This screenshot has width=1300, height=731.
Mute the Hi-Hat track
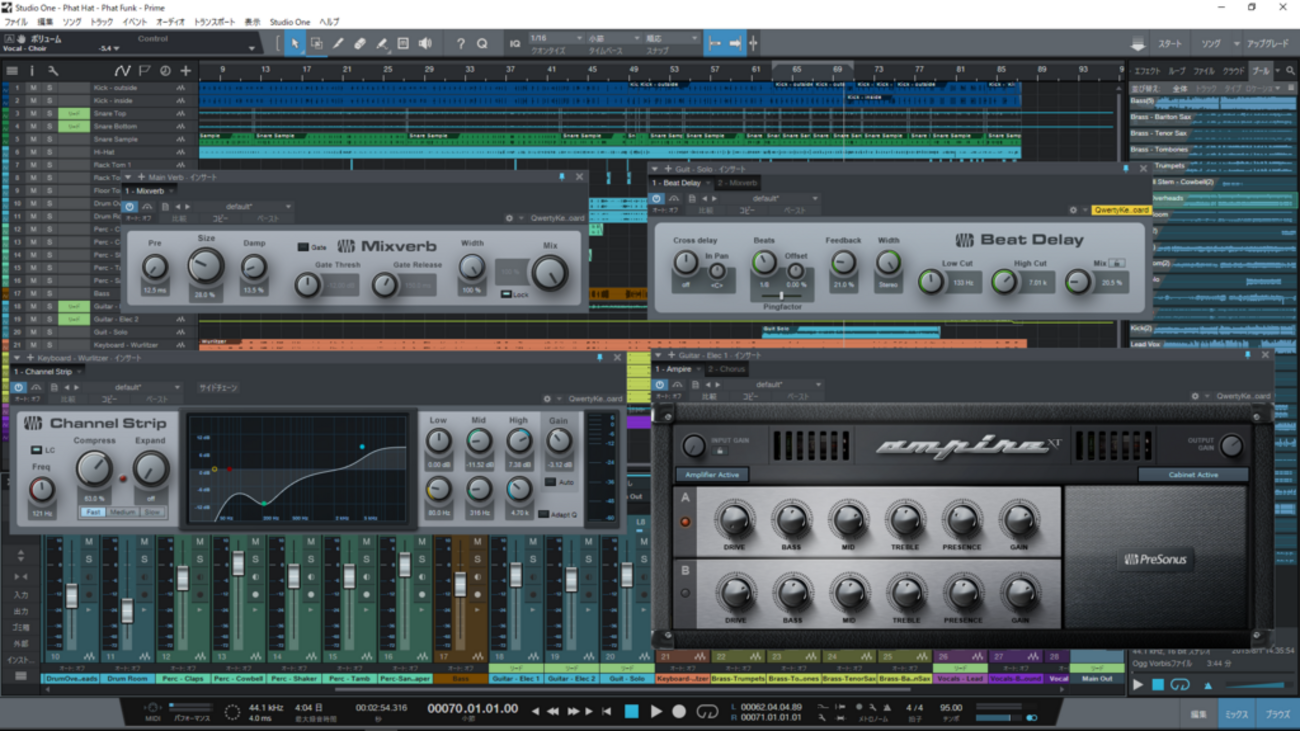(33, 152)
